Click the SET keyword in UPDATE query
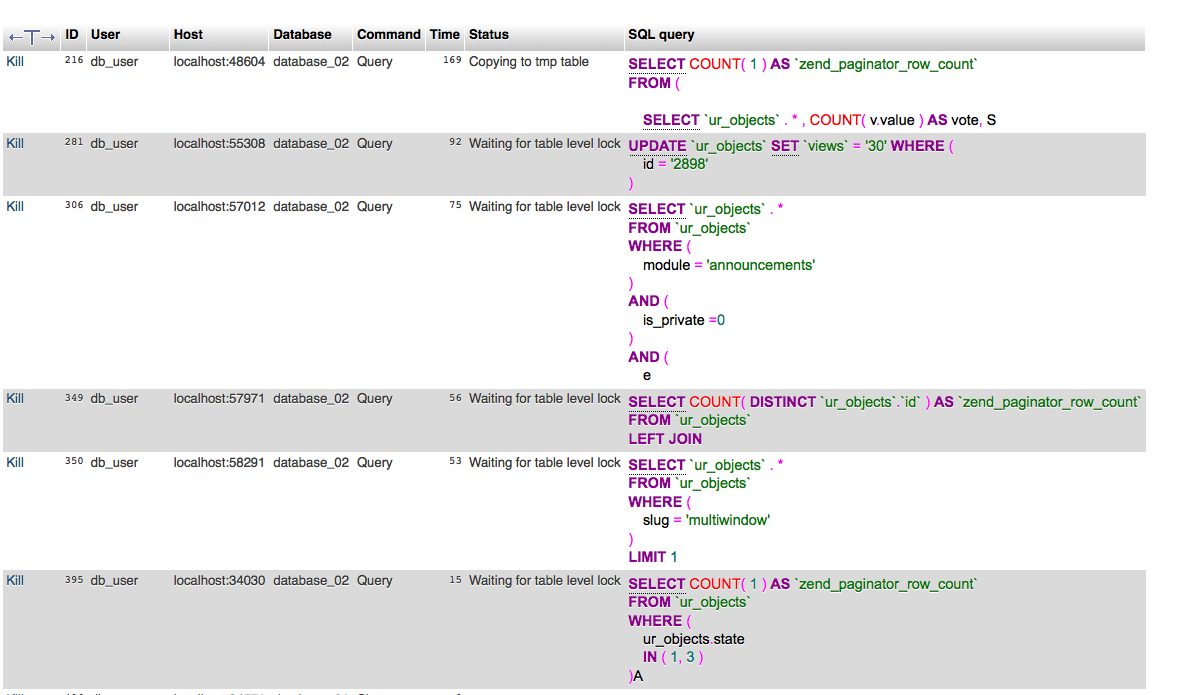The width and height of the screenshot is (1177, 695). tap(786, 146)
